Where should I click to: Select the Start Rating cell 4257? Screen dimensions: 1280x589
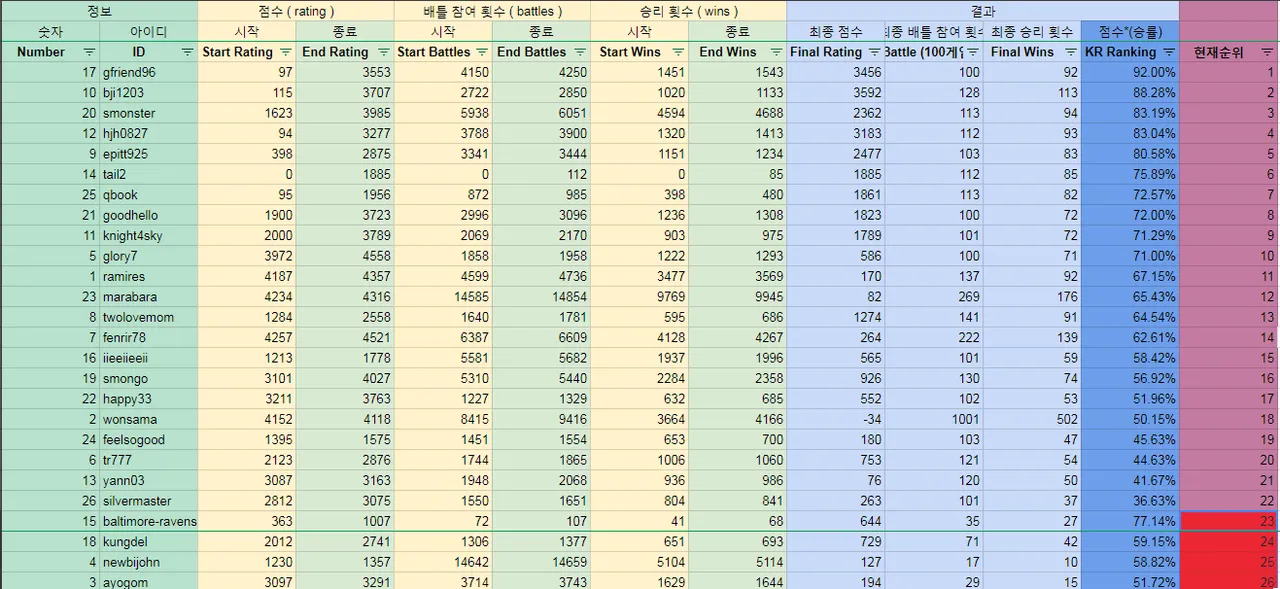point(247,338)
